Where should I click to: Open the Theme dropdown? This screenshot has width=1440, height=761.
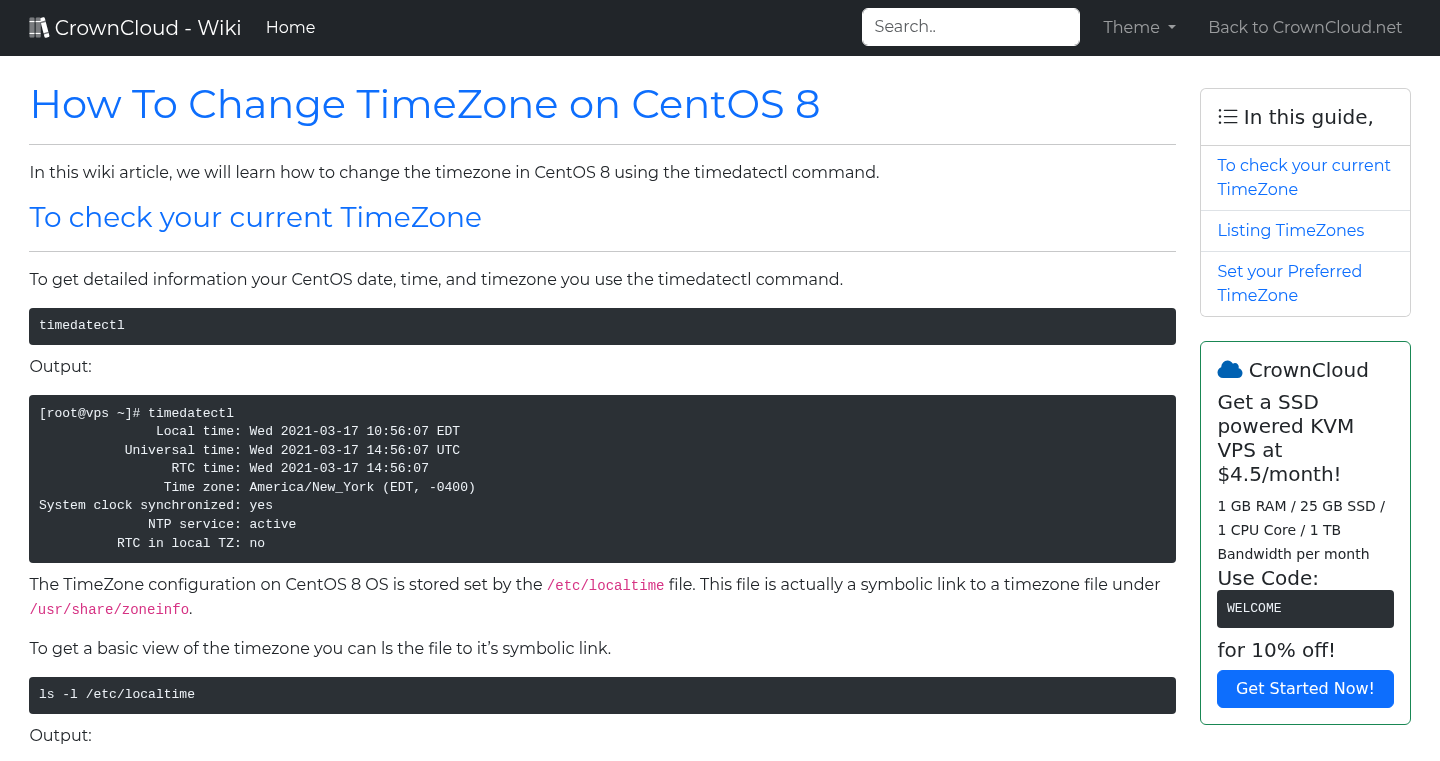1139,27
